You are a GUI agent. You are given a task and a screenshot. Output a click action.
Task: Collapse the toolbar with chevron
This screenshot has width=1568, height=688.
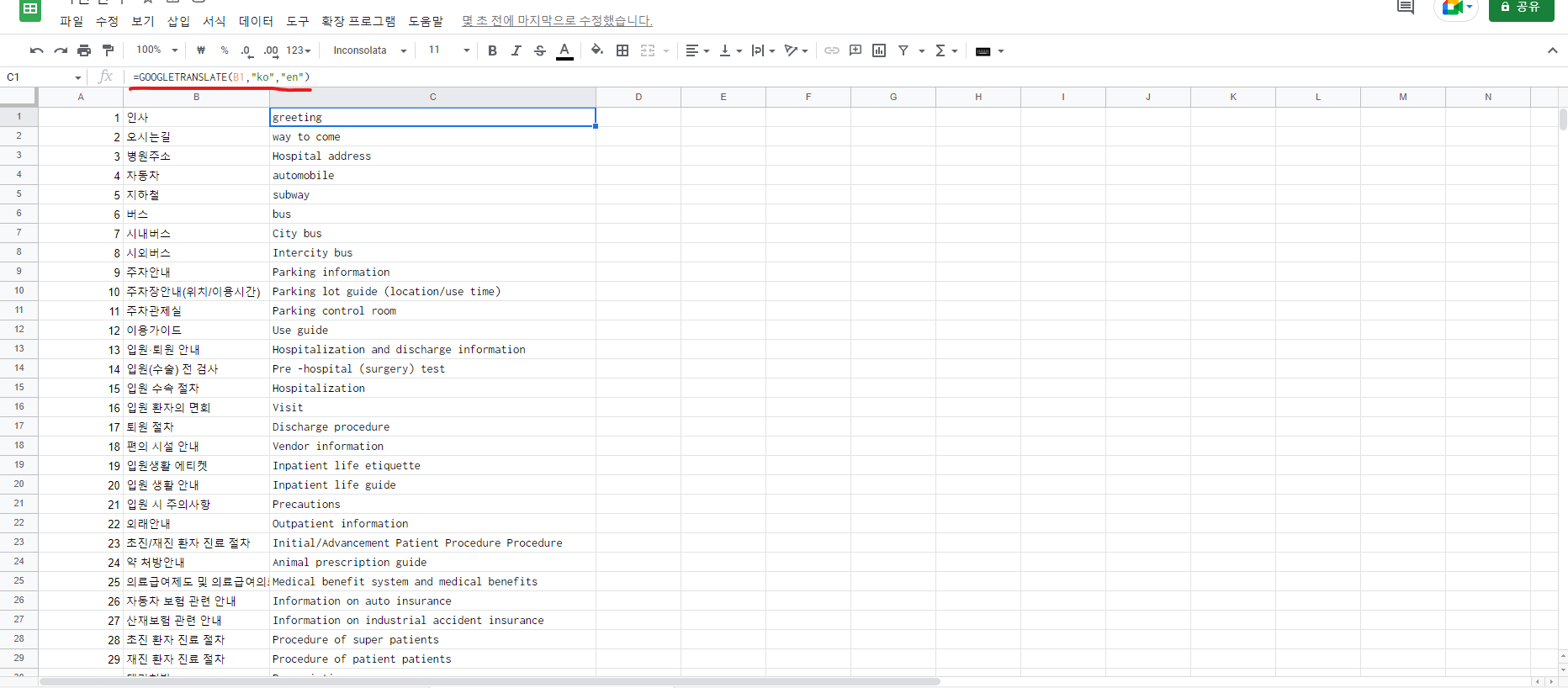pyautogui.click(x=1552, y=50)
